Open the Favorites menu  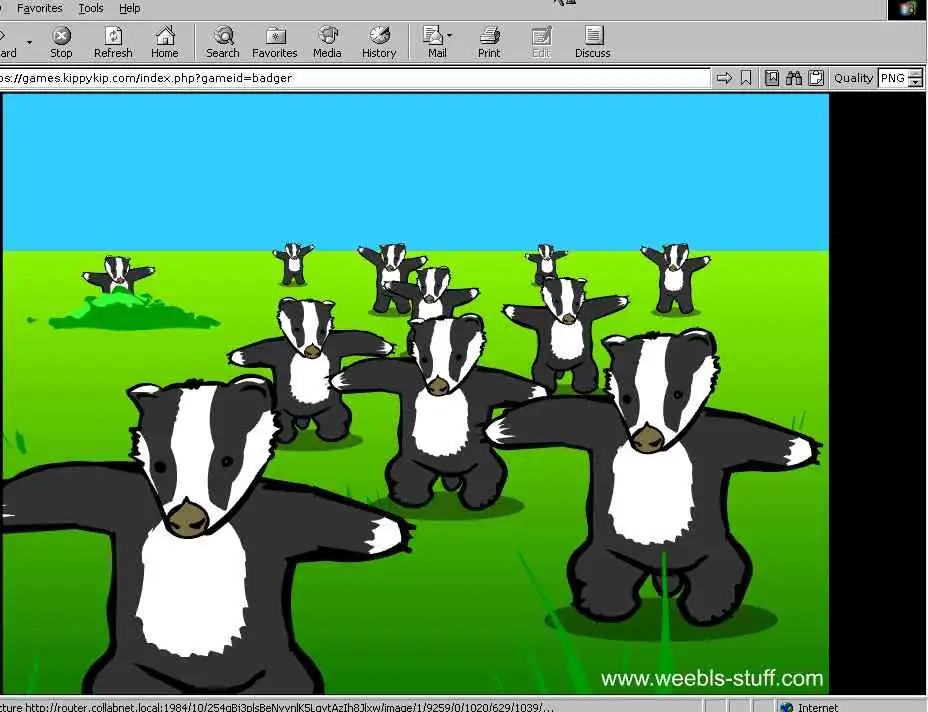pyautogui.click(x=40, y=8)
